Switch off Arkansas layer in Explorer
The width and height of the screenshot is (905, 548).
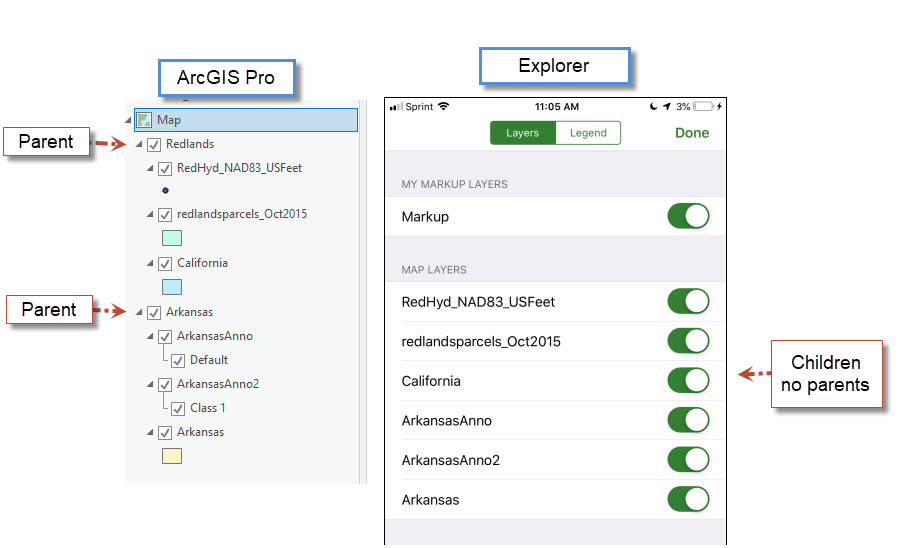688,499
